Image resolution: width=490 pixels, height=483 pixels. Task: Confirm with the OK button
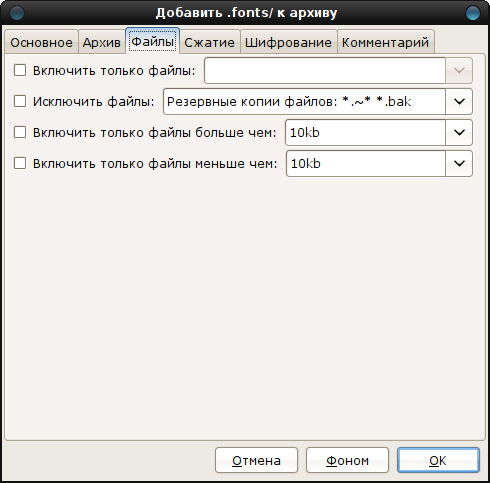pyautogui.click(x=438, y=460)
